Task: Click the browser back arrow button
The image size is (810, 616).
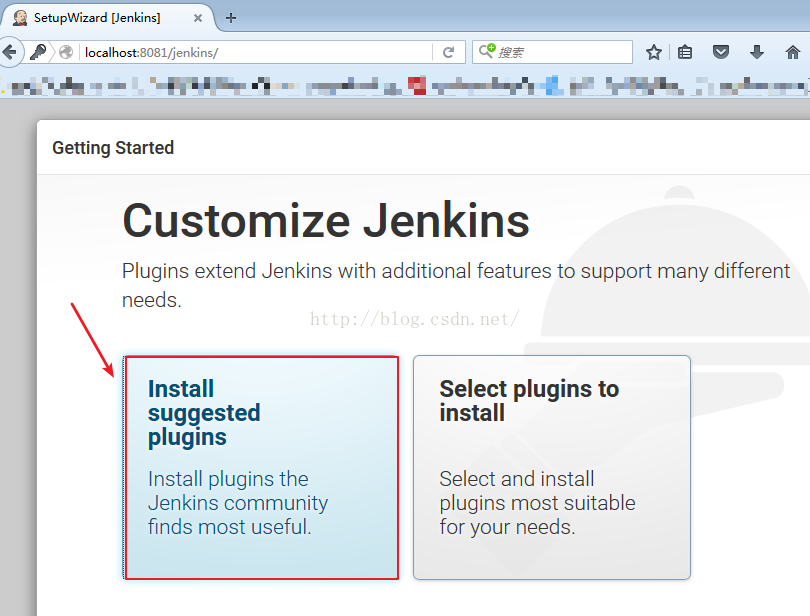Action: click(x=10, y=52)
